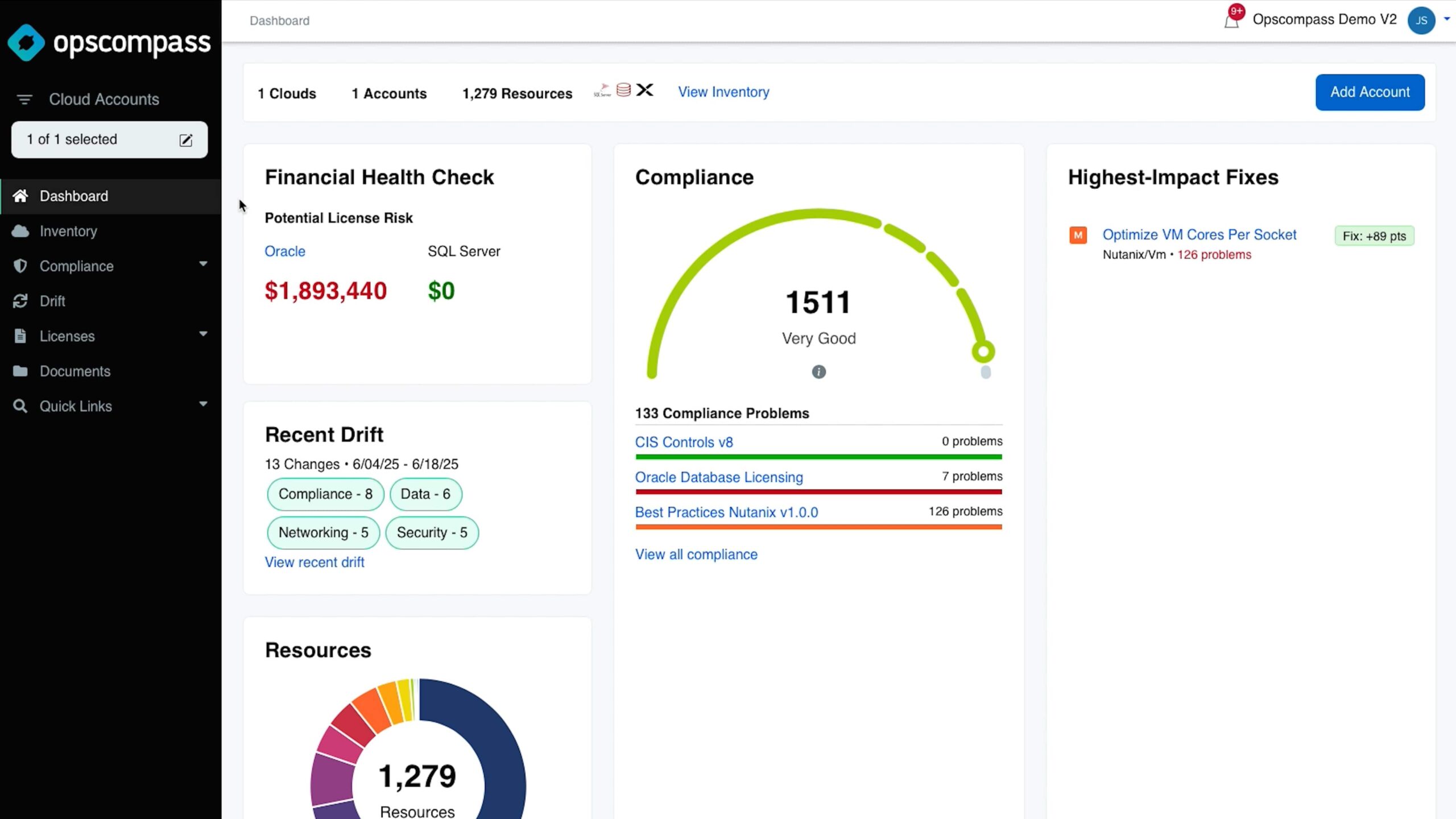This screenshot has width=1456, height=819.
Task: Select the Data - 6 drift chip
Action: click(x=425, y=494)
